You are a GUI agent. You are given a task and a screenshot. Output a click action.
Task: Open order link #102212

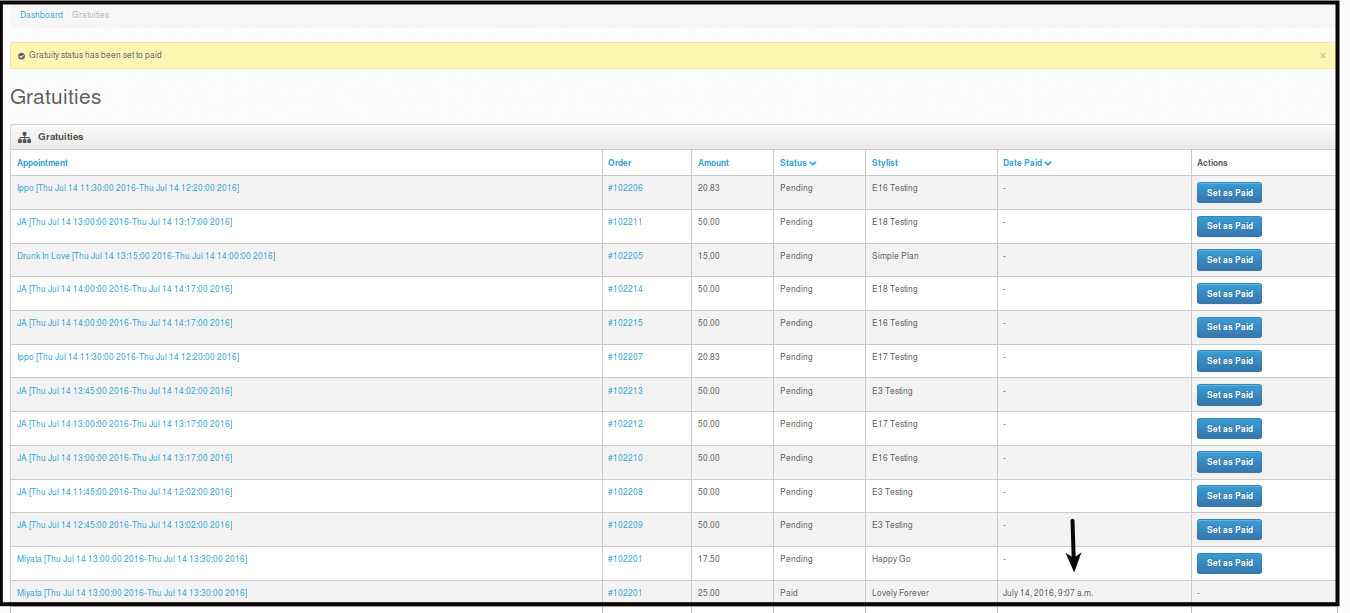[x=625, y=424]
